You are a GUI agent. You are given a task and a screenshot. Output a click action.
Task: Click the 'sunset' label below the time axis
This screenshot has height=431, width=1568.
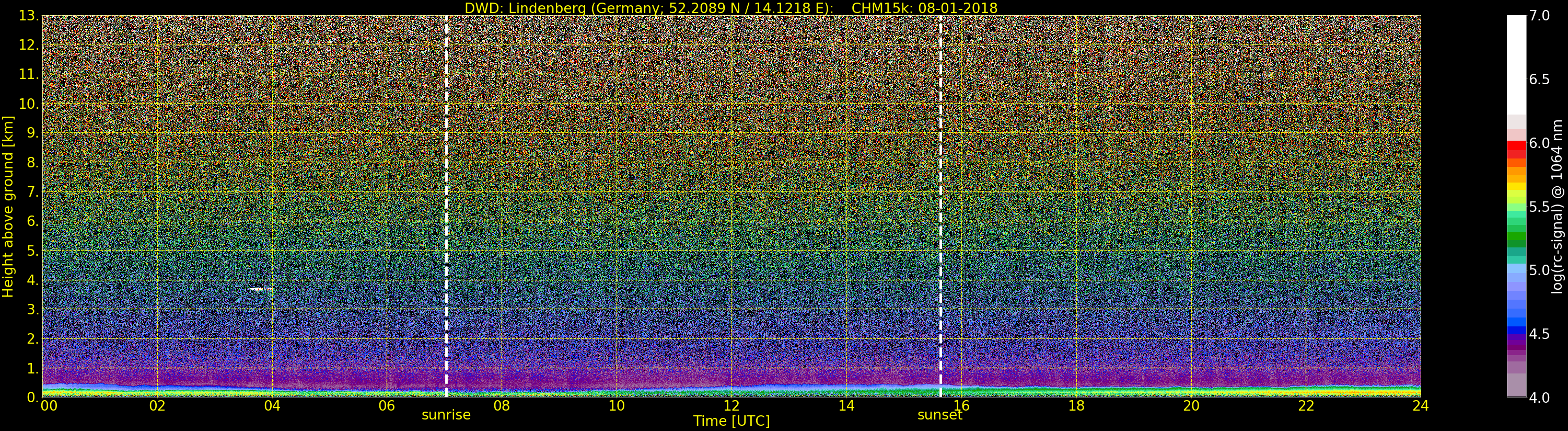pyautogui.click(x=940, y=415)
